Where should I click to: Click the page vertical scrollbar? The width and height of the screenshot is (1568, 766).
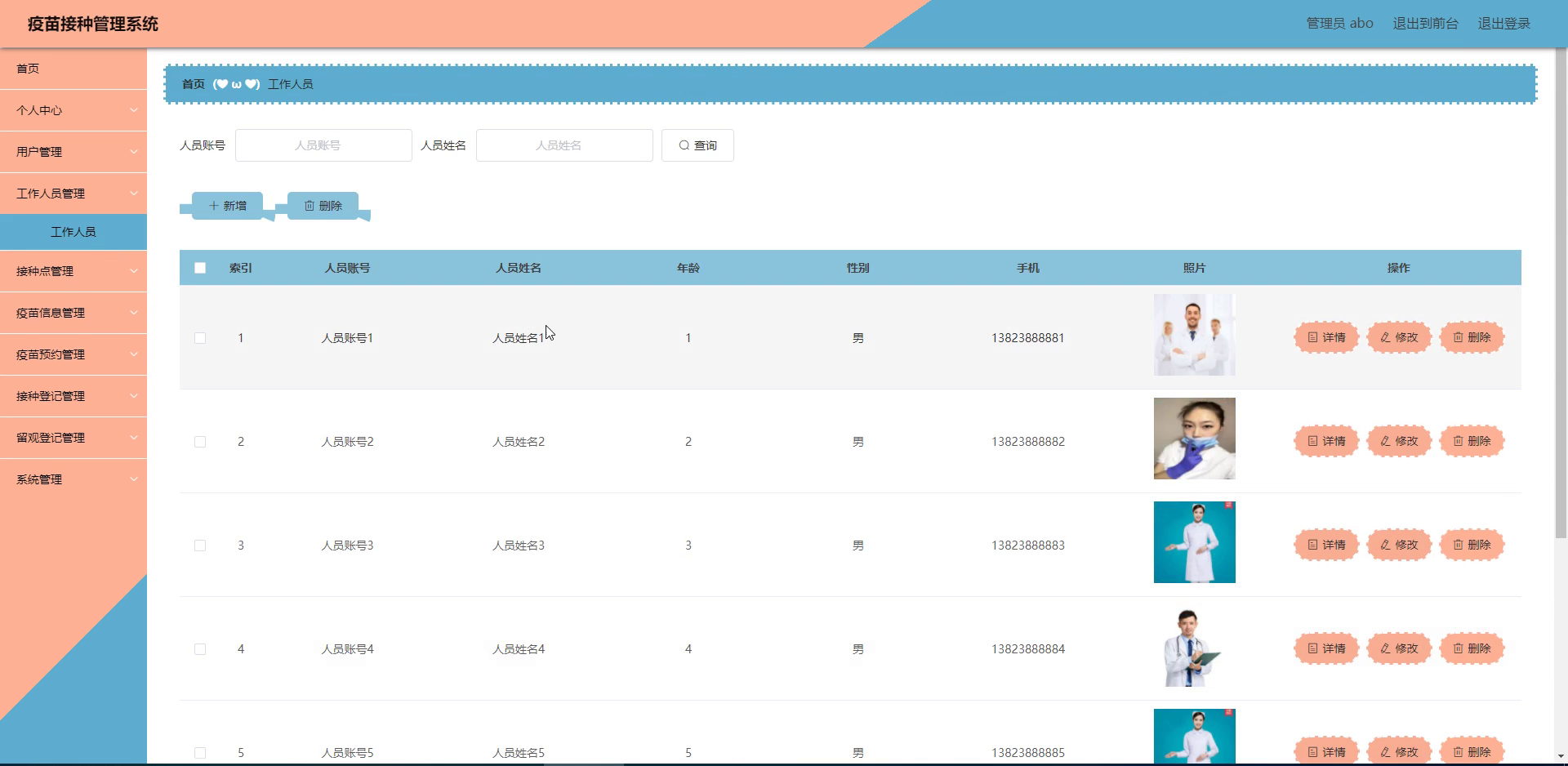(x=1561, y=294)
